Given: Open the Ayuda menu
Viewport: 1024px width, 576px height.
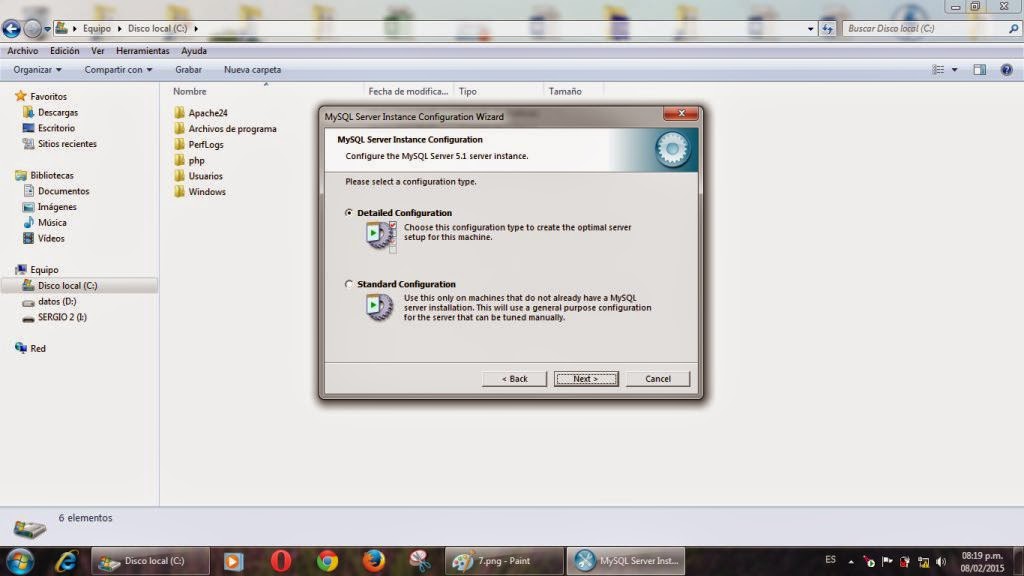Looking at the screenshot, I should 194,51.
